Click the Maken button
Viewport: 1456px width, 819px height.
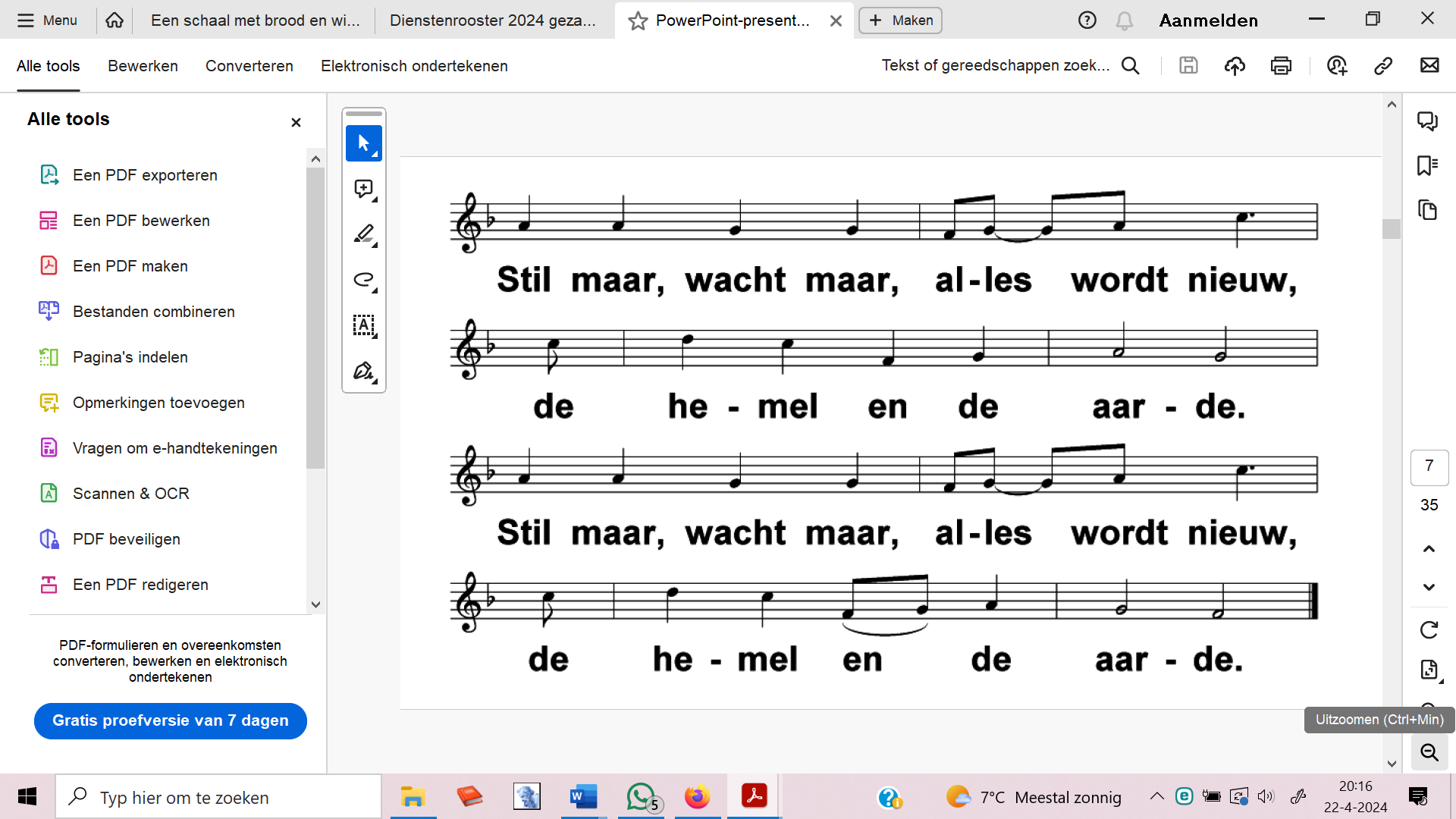point(901,20)
